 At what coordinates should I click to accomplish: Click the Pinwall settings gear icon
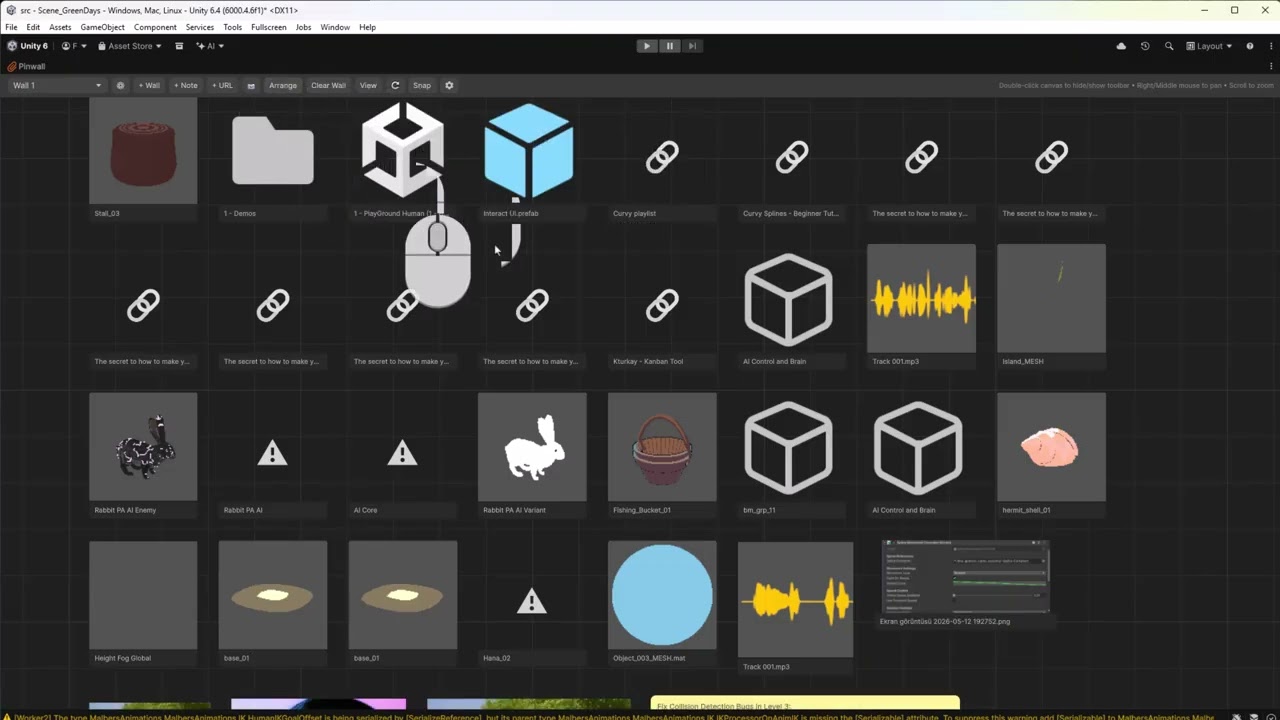(x=449, y=85)
